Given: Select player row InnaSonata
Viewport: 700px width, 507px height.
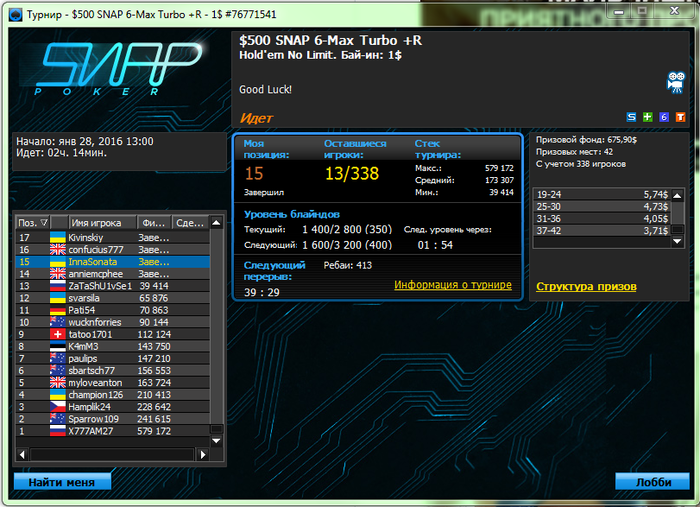Looking at the screenshot, I should click(113, 262).
